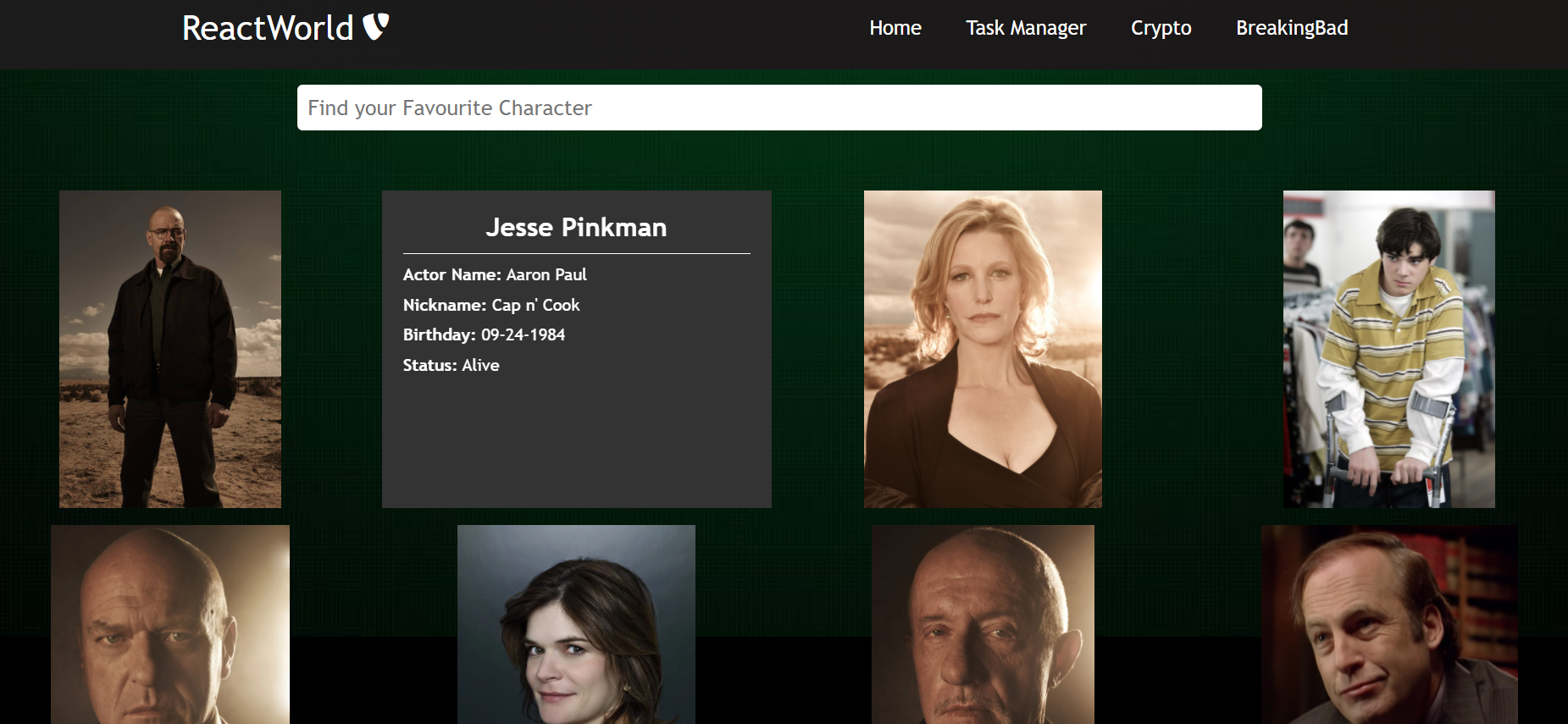Viewport: 1568px width, 724px height.
Task: Select the blonde woman character photo
Action: pyautogui.click(x=983, y=349)
